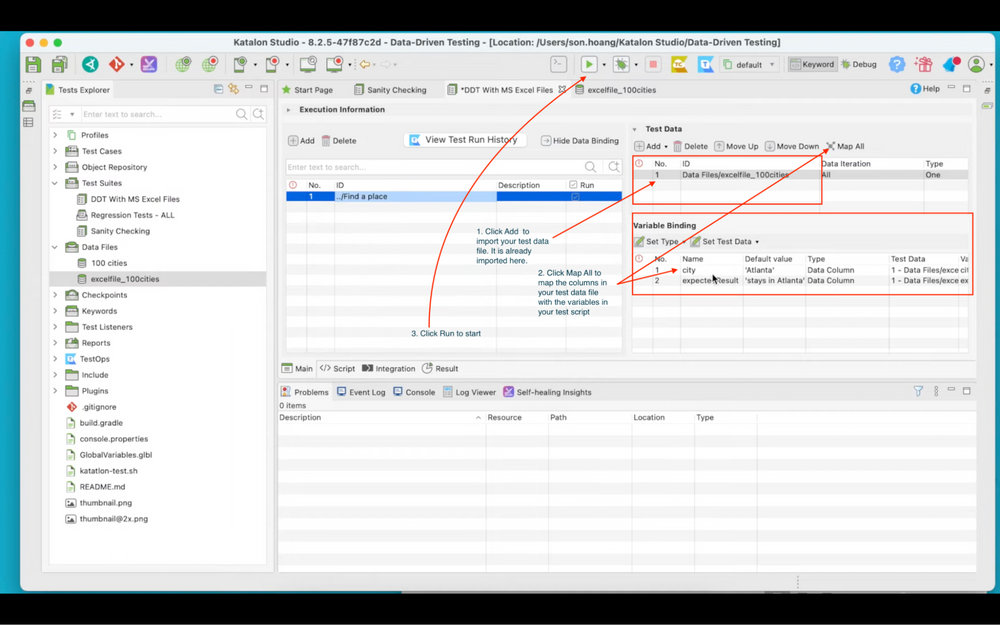The height and width of the screenshot is (625, 1000).
Task: Run the test suite using the green play icon
Action: 589,63
